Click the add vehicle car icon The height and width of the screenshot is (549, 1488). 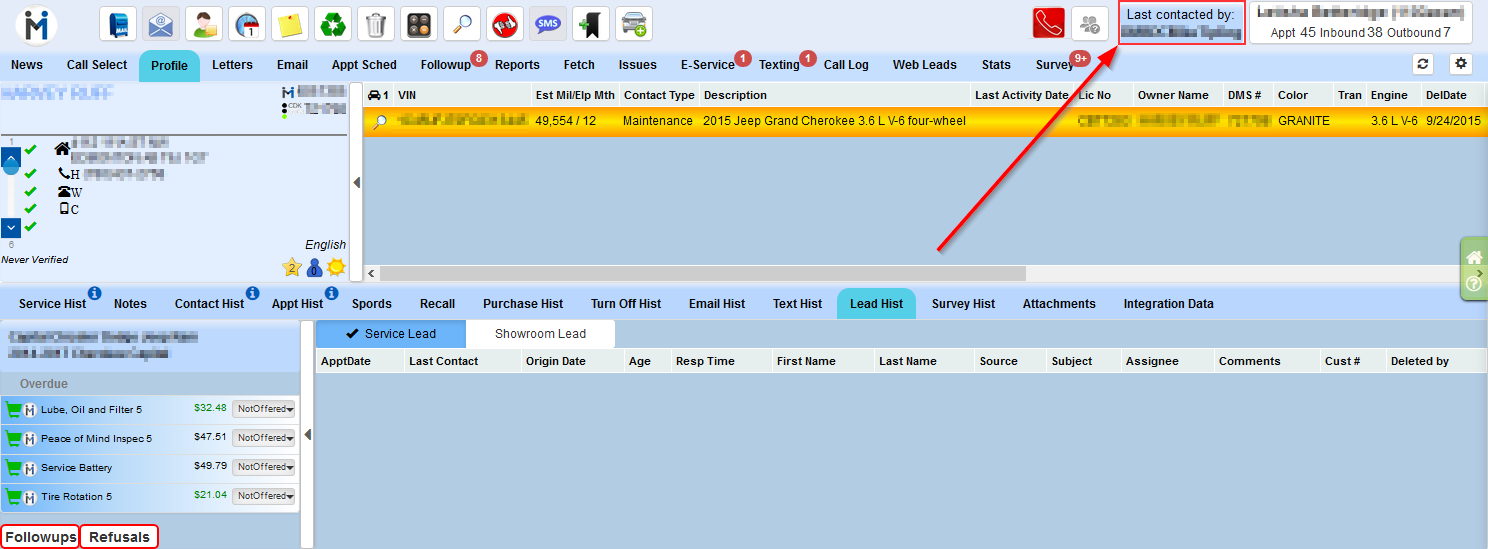click(634, 23)
